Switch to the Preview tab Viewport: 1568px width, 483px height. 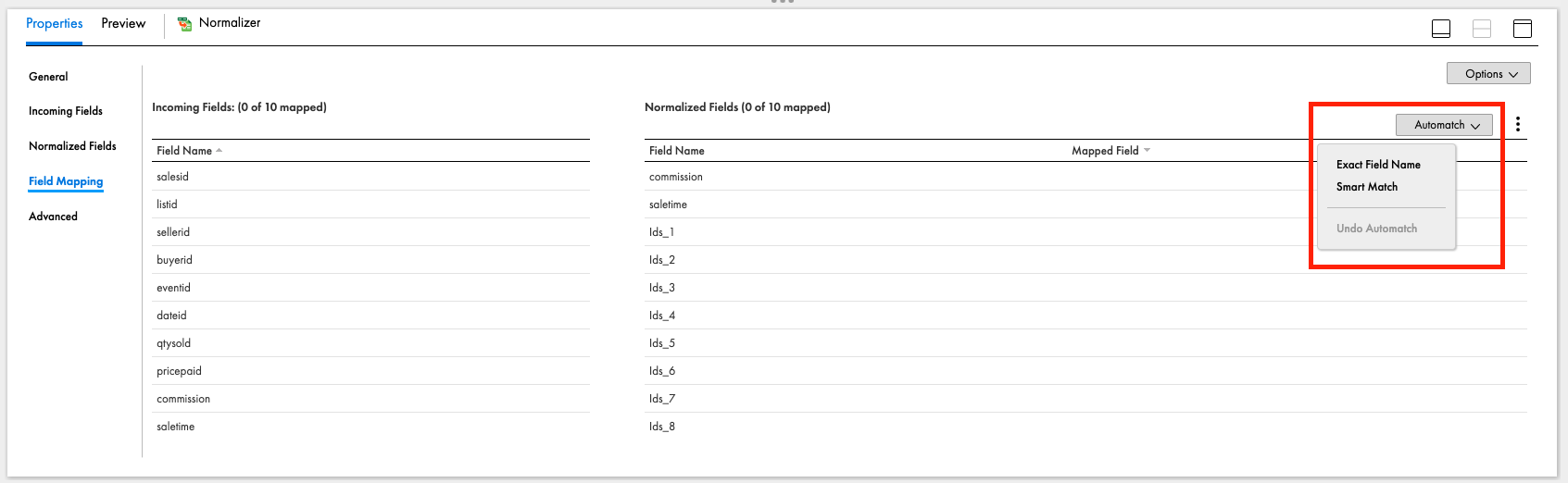123,23
